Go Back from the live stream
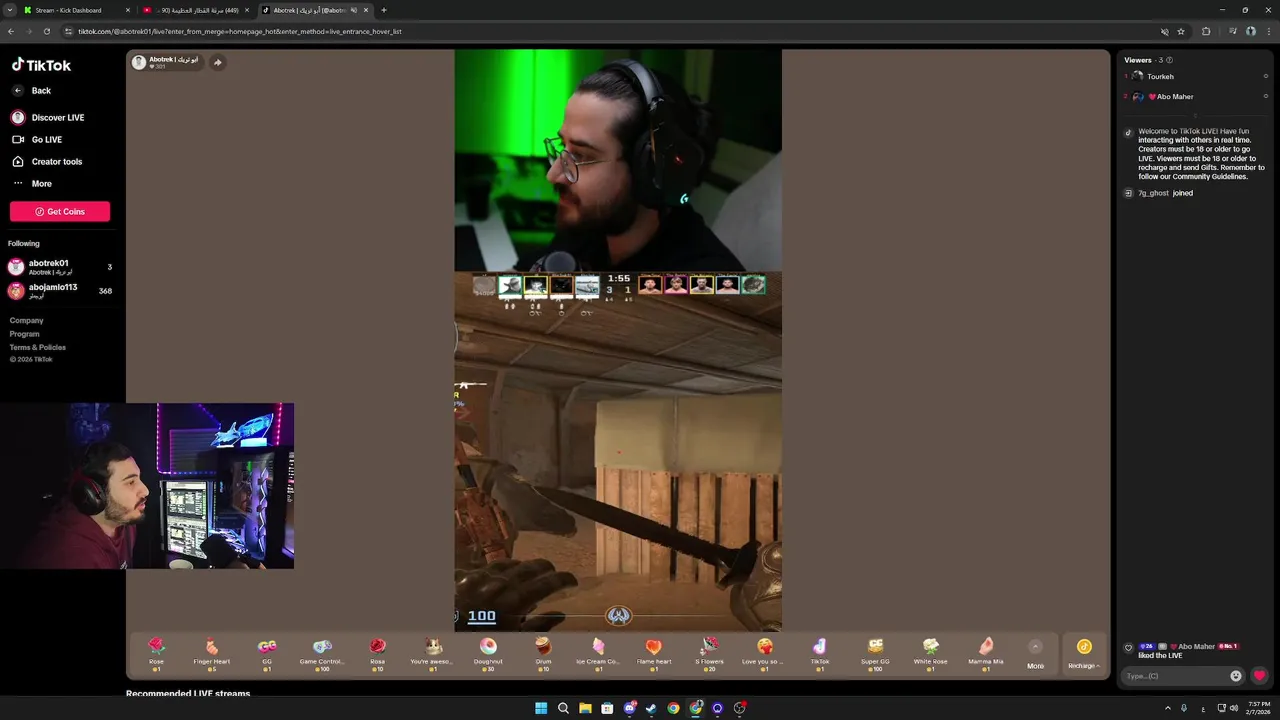The image size is (1280, 720). [32, 91]
